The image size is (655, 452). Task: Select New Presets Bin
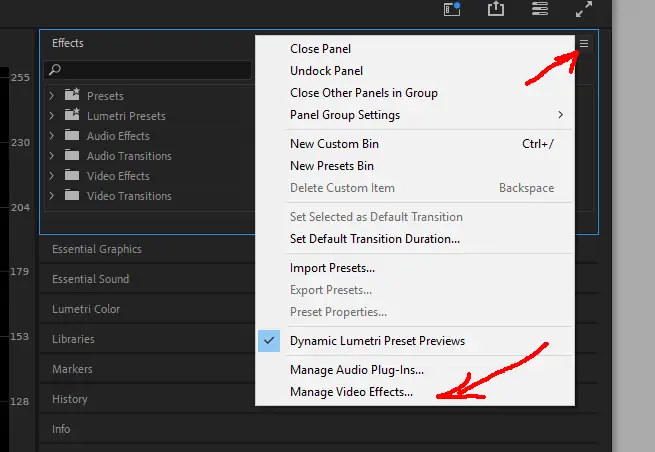415,166
